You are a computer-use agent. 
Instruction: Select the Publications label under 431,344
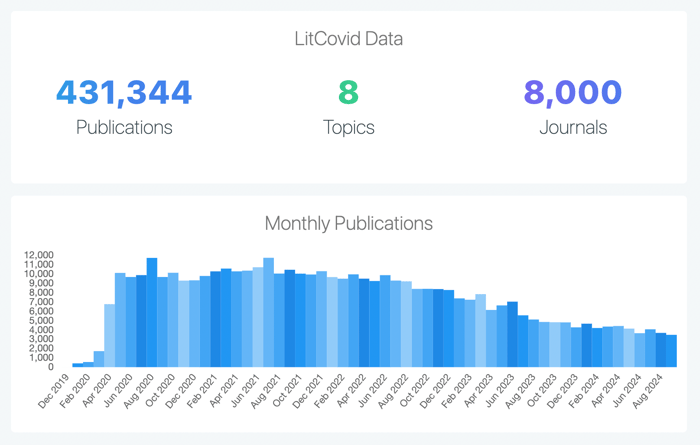[124, 128]
